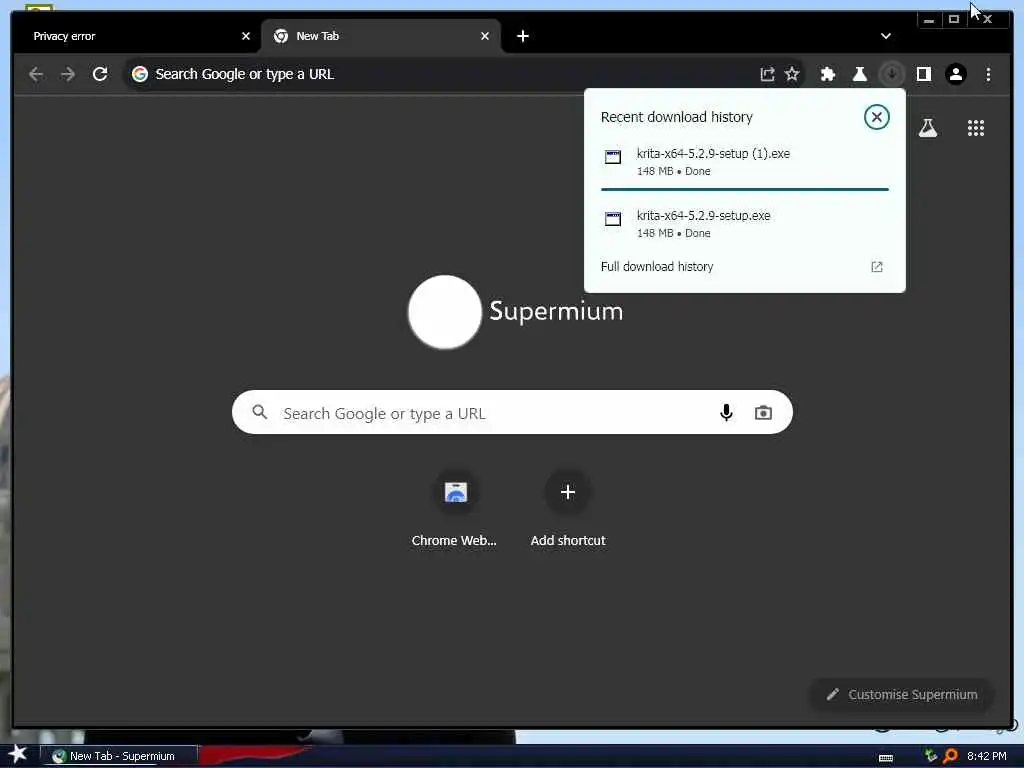
Task: Minimize the Supermium window
Action: tap(929, 20)
